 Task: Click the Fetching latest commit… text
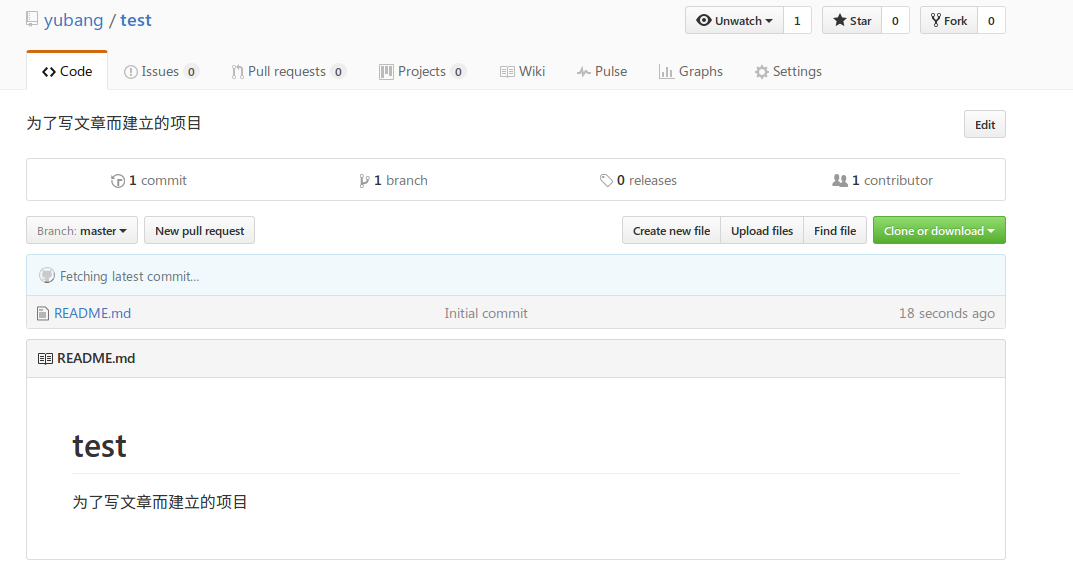(129, 276)
